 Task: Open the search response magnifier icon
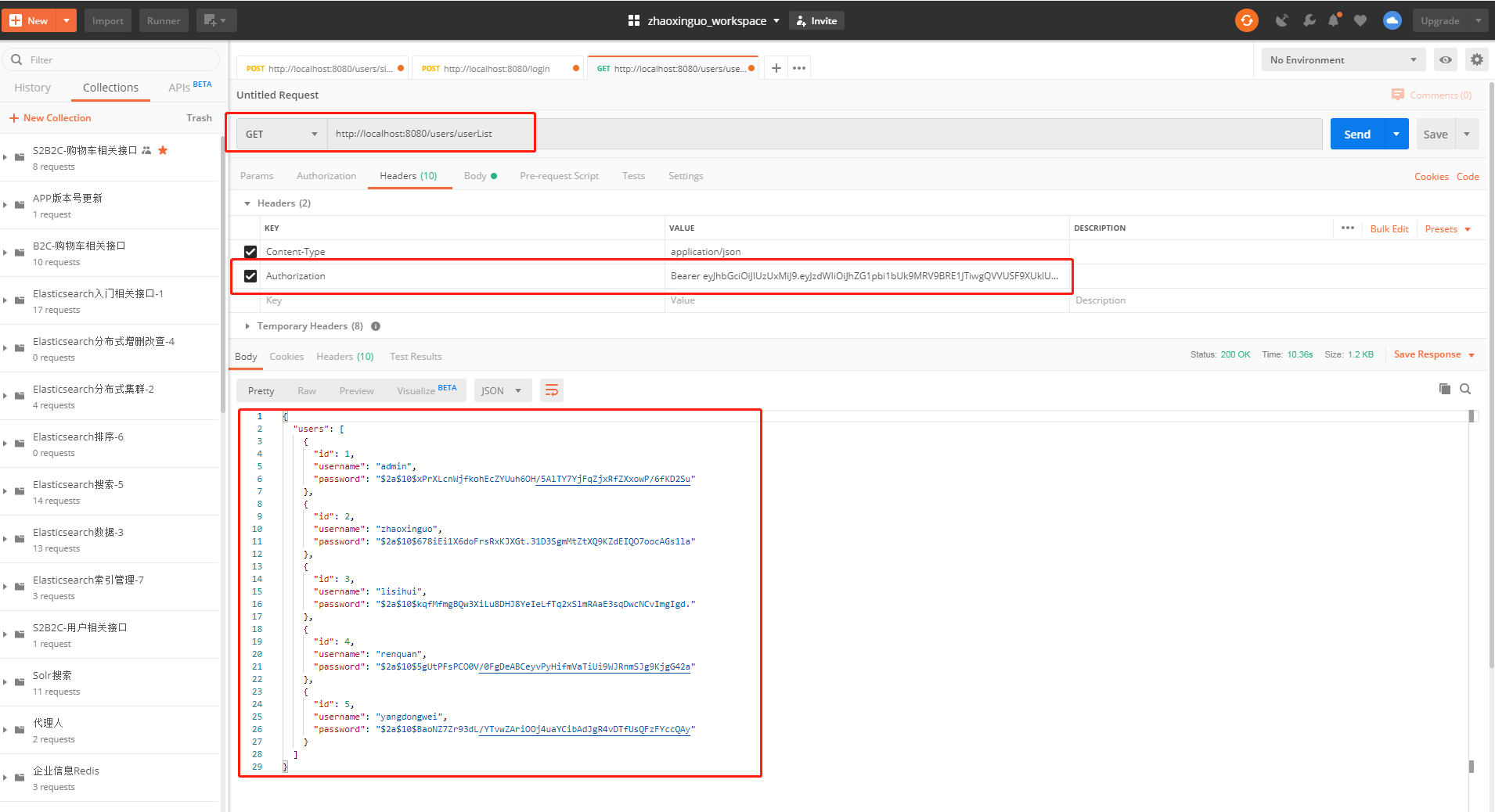pos(1465,389)
